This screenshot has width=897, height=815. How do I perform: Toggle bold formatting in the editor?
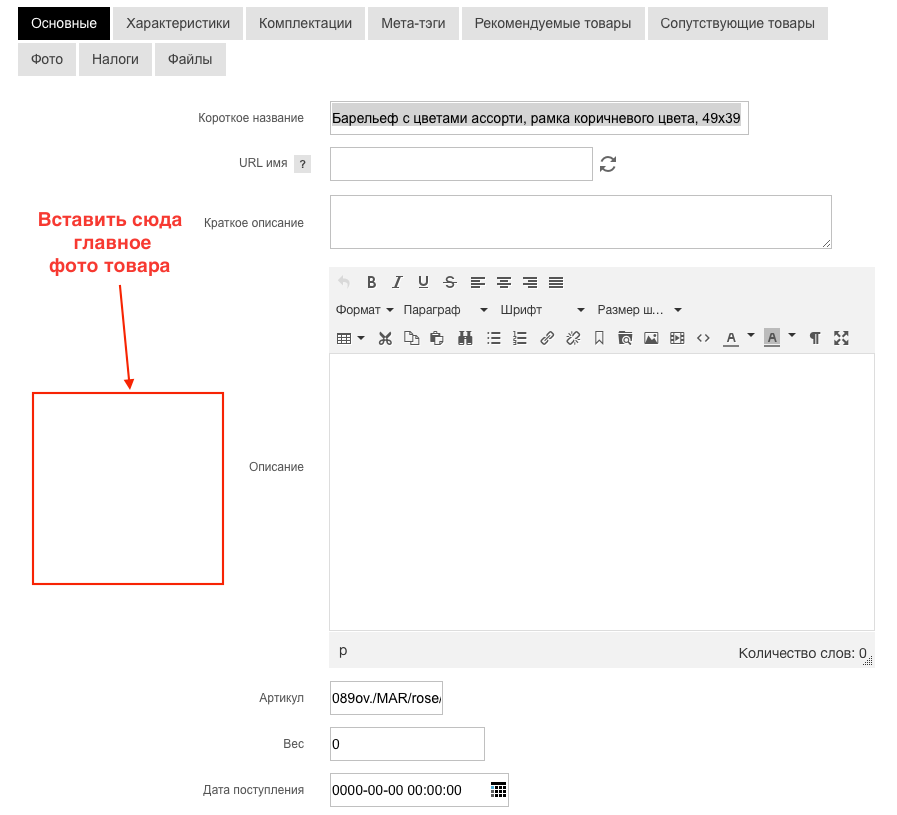pyautogui.click(x=371, y=282)
